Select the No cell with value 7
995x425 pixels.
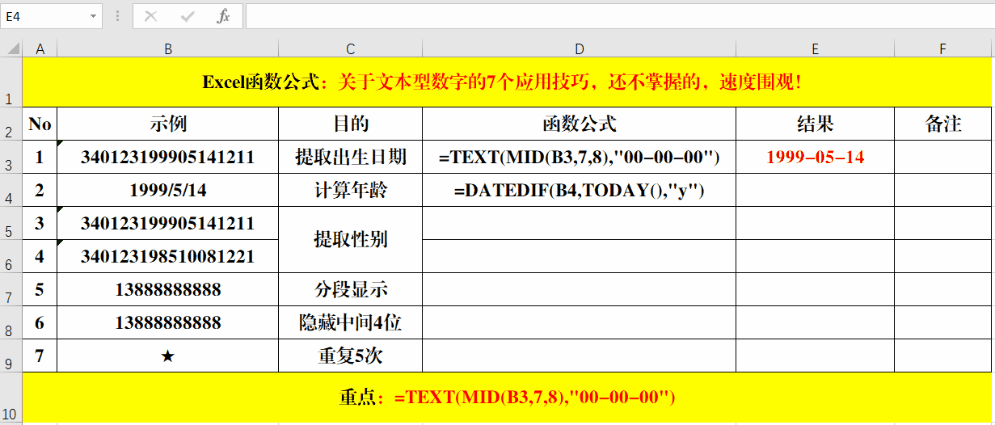point(40,355)
